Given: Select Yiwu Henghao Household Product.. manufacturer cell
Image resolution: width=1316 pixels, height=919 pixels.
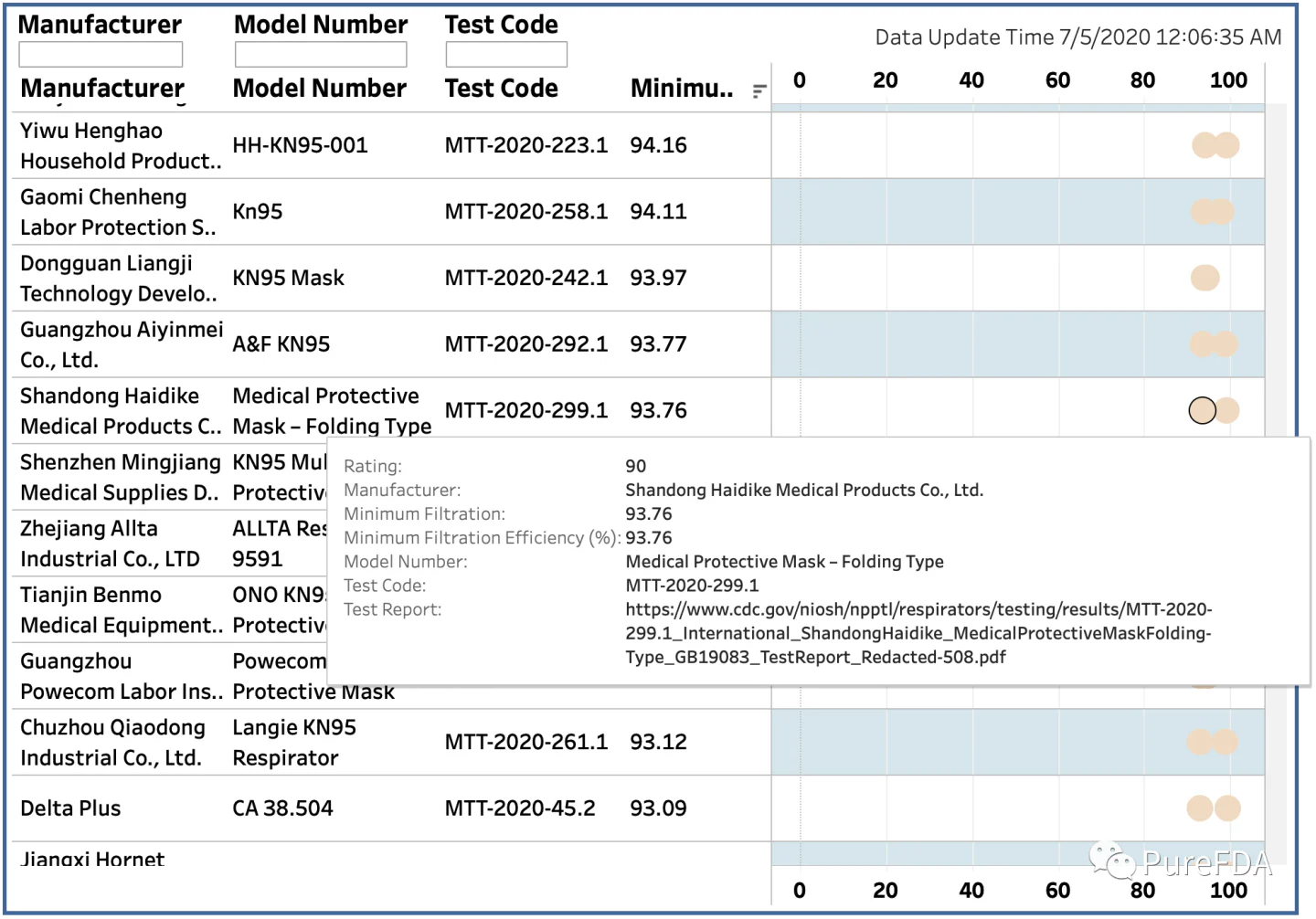Looking at the screenshot, I should 121,145.
